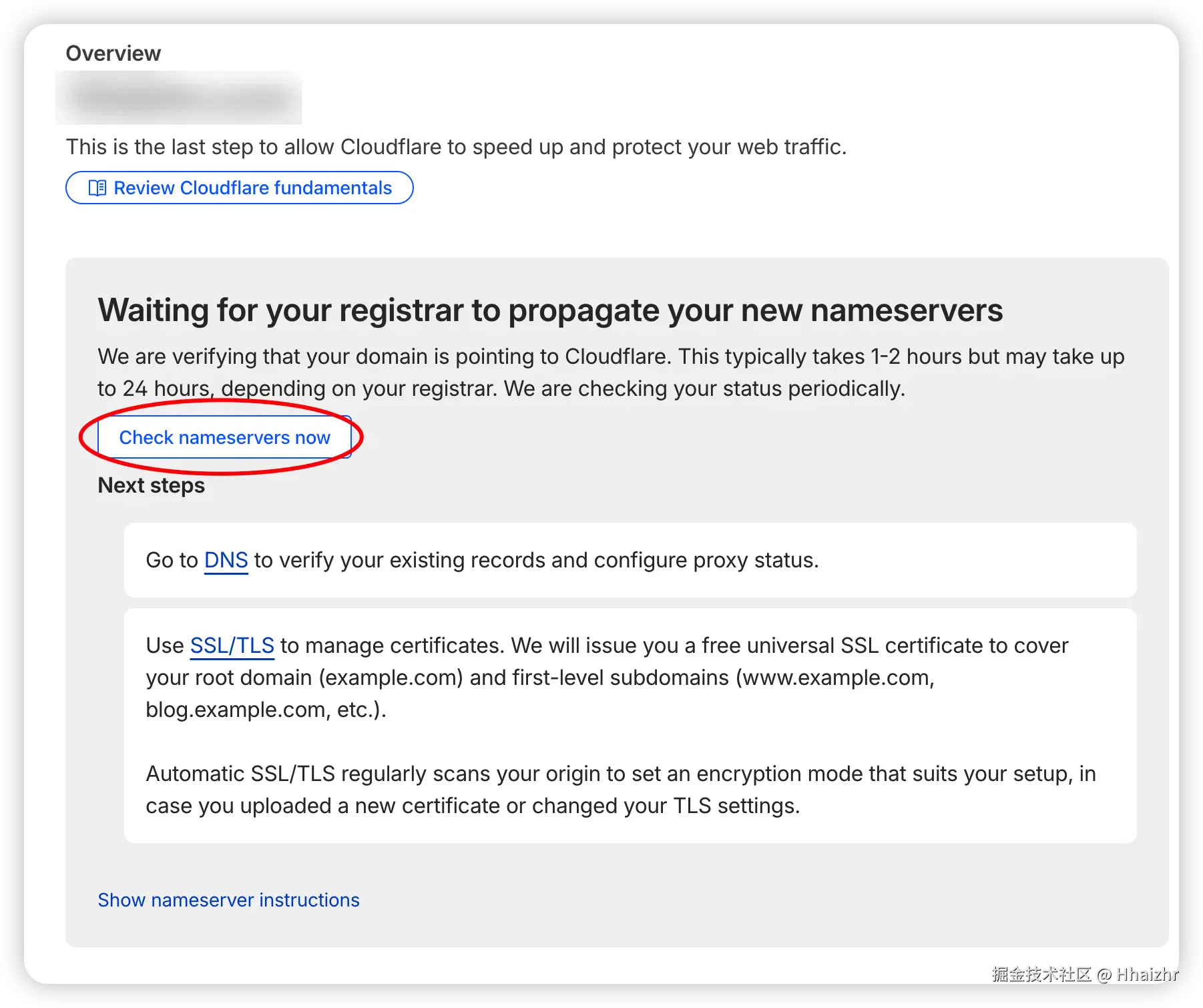Click the www.example.com subdomain text
The height and width of the screenshot is (1008, 1203).
coord(837,678)
